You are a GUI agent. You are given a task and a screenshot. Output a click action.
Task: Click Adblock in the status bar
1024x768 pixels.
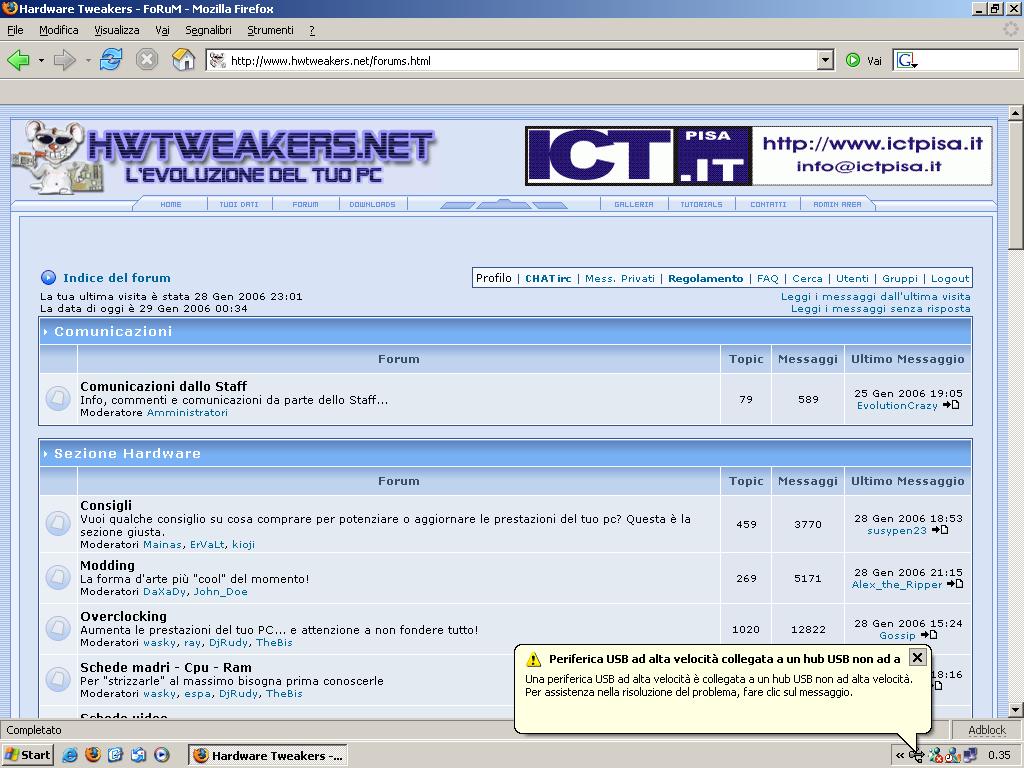point(986,730)
